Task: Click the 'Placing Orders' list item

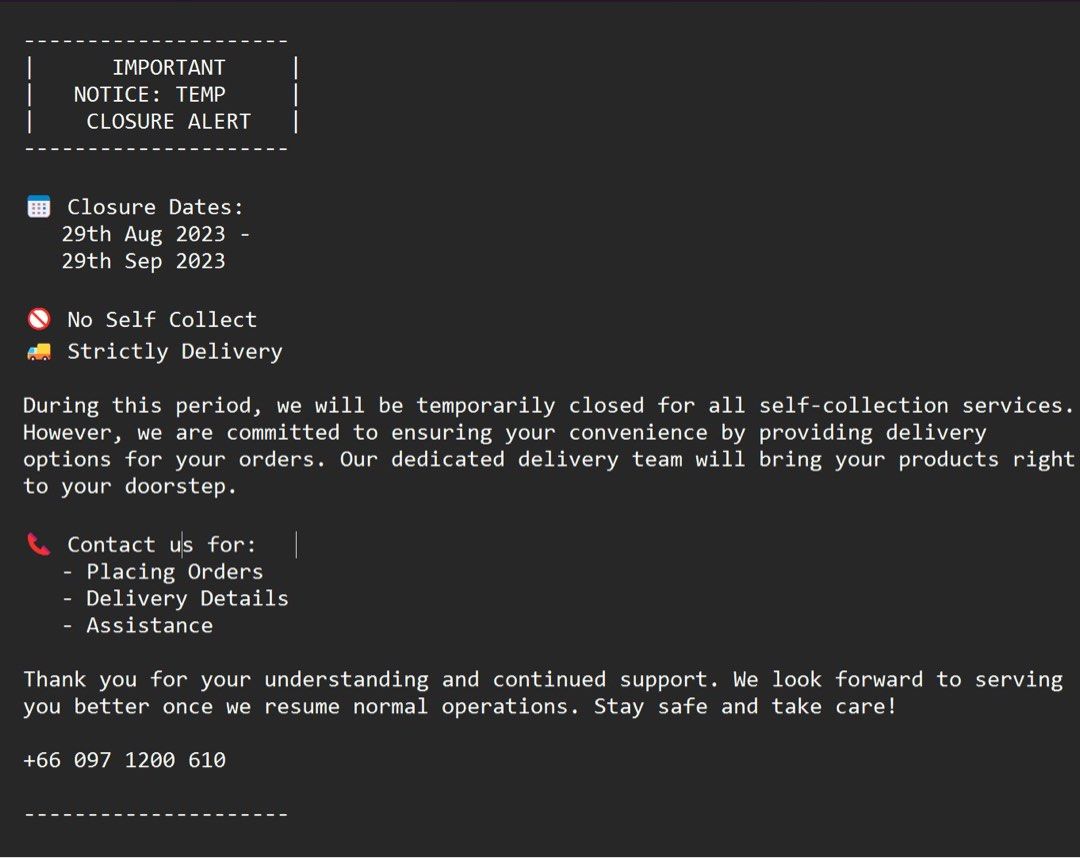Action: [x=174, y=572]
